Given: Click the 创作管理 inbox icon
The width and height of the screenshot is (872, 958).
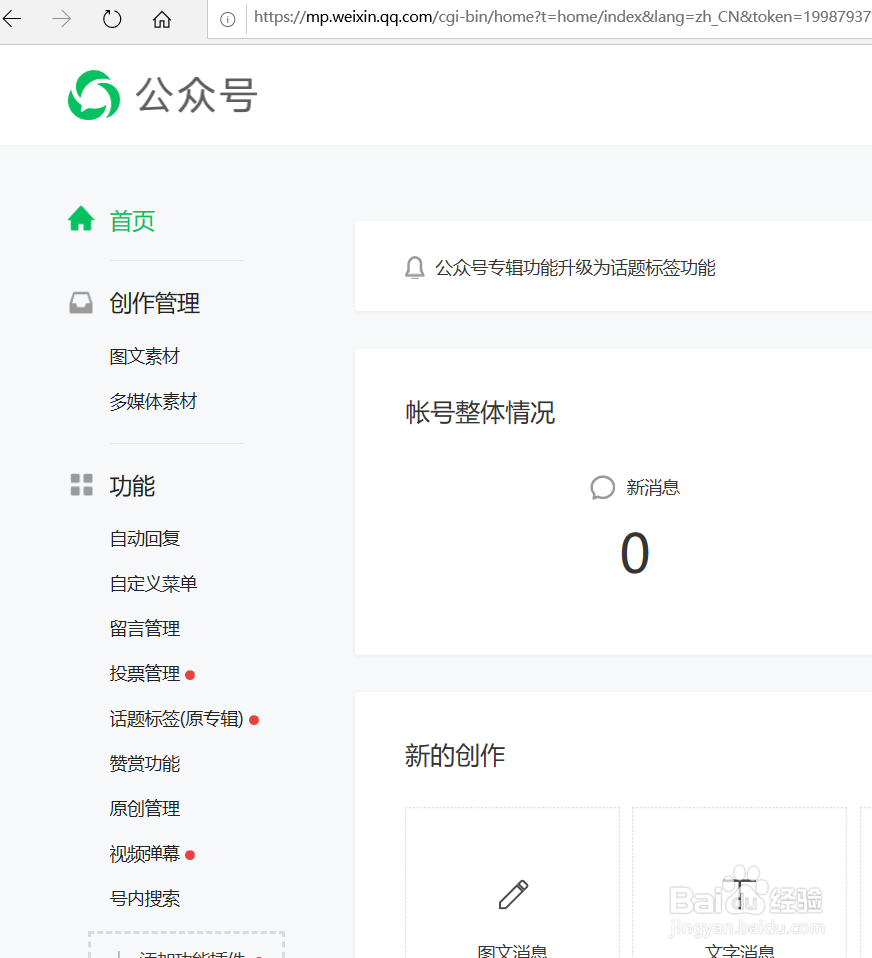Looking at the screenshot, I should tap(81, 302).
